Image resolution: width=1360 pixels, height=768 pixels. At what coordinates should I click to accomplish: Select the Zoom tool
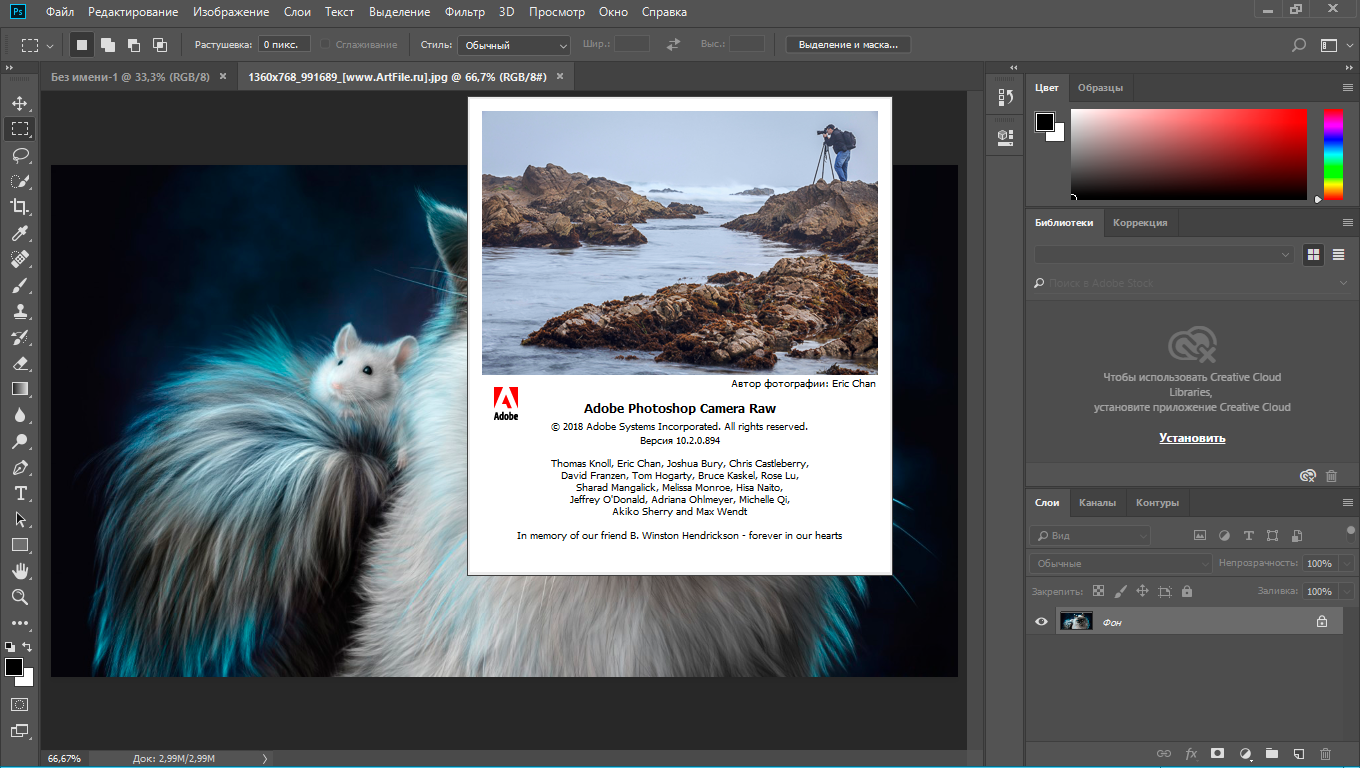tap(19, 597)
